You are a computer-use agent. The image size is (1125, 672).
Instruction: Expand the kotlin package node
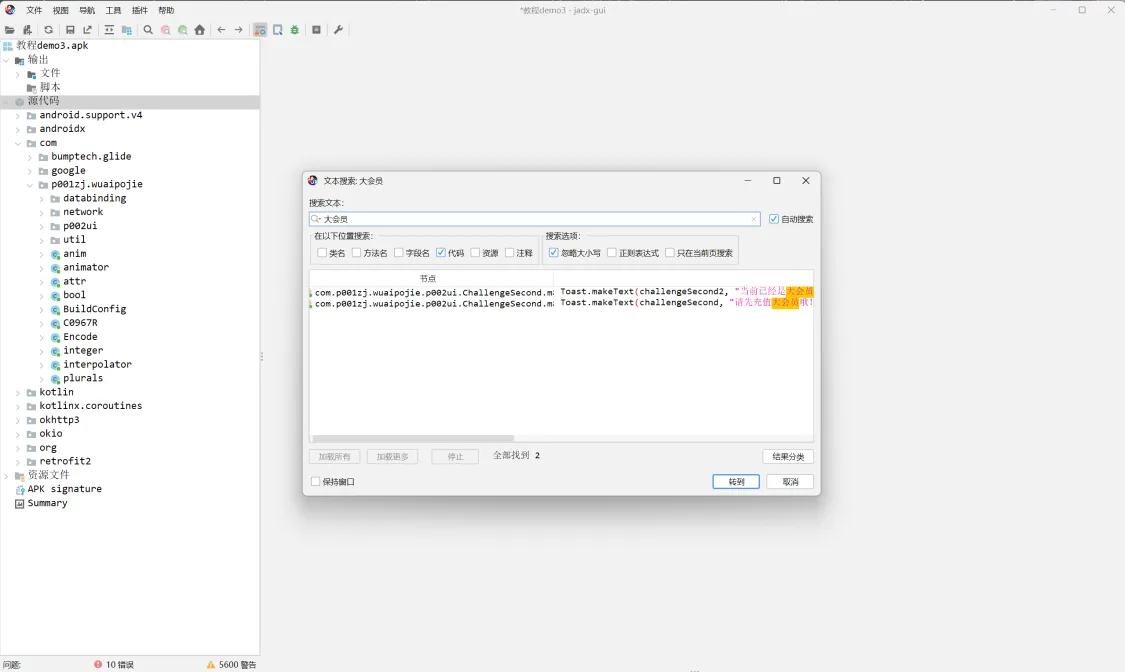[x=18, y=393]
